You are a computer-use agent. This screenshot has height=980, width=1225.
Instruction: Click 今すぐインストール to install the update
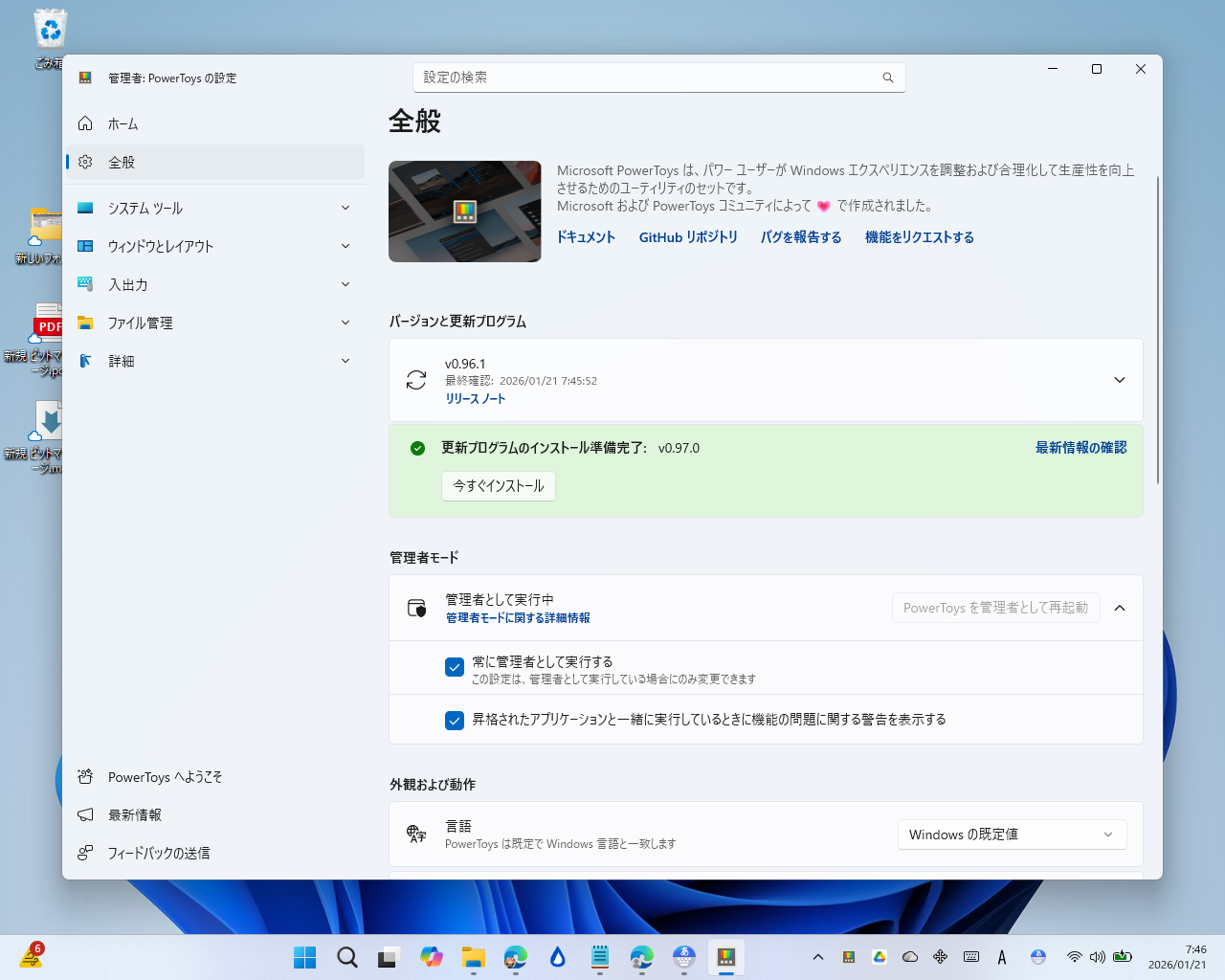click(499, 486)
